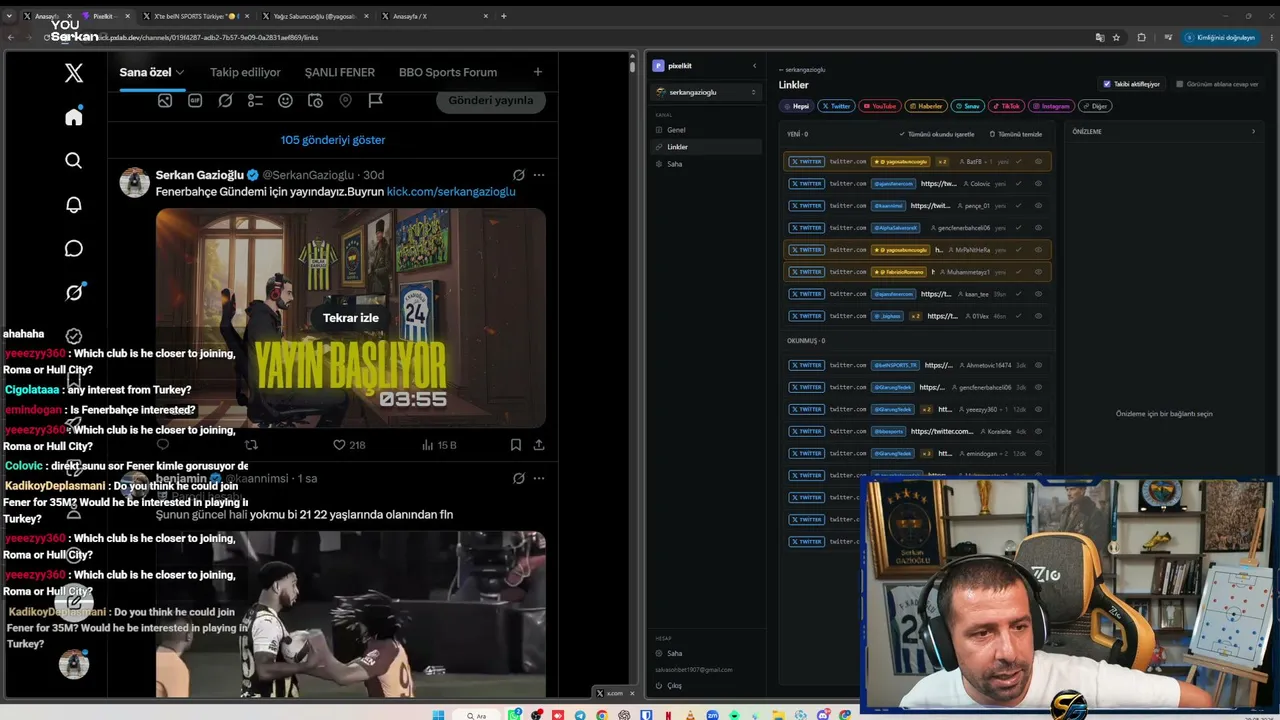This screenshot has width=1280, height=720.
Task: Filter links by Haberler
Action: pos(926,106)
